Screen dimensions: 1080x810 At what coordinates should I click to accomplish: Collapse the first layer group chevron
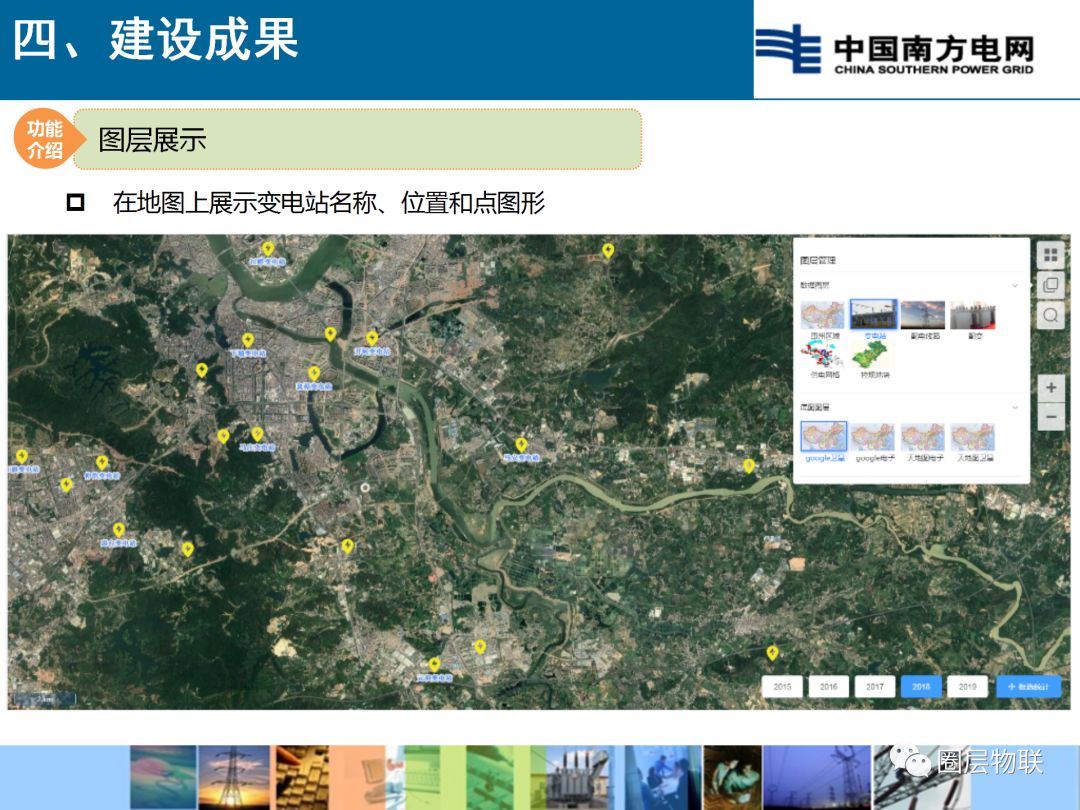[x=1014, y=285]
